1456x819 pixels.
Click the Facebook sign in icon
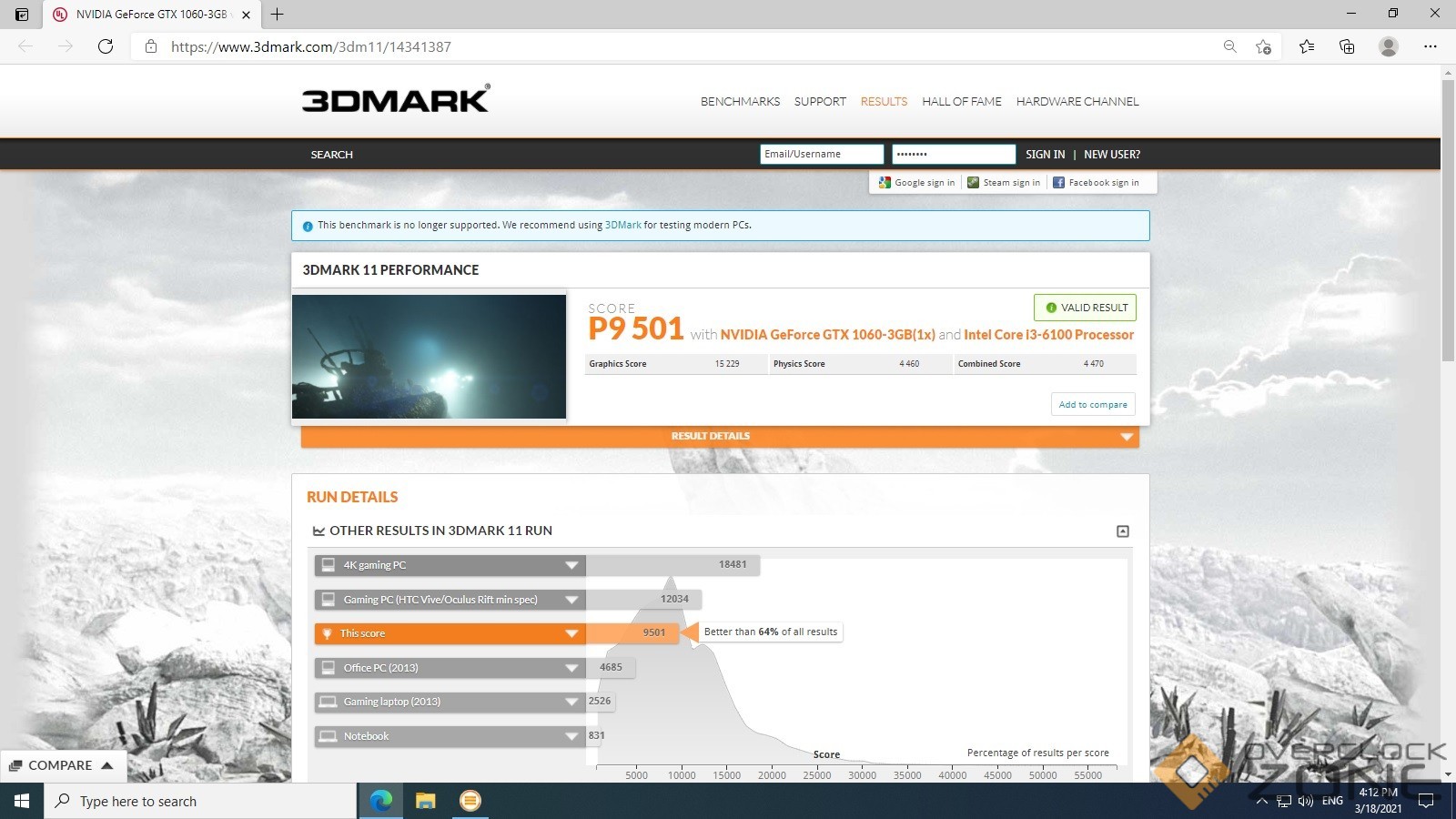tap(1058, 183)
